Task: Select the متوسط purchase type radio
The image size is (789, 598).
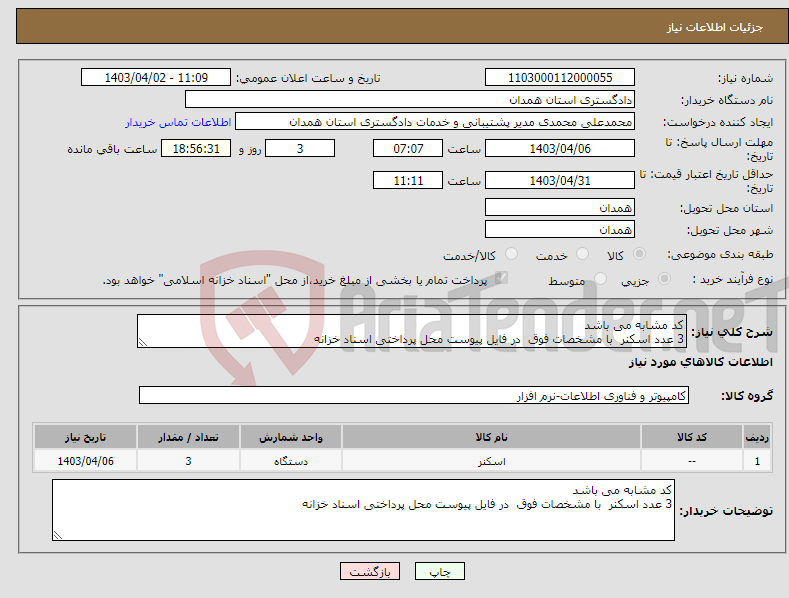Action: [600, 278]
